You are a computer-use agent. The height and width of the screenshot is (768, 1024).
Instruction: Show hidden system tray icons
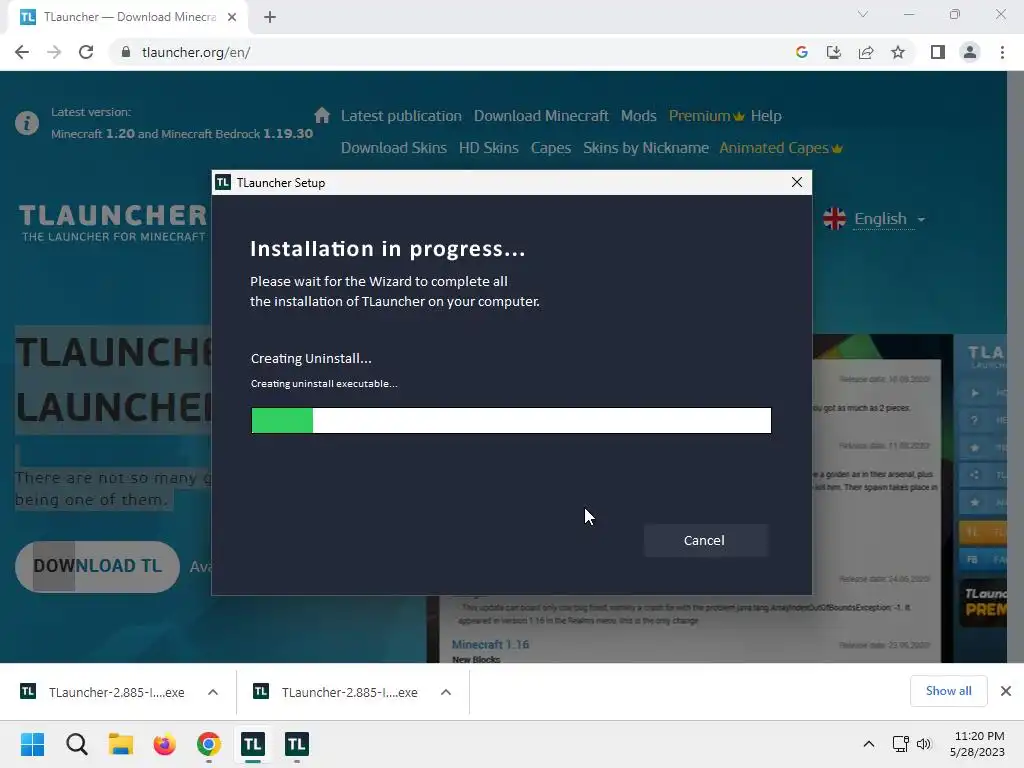point(869,744)
